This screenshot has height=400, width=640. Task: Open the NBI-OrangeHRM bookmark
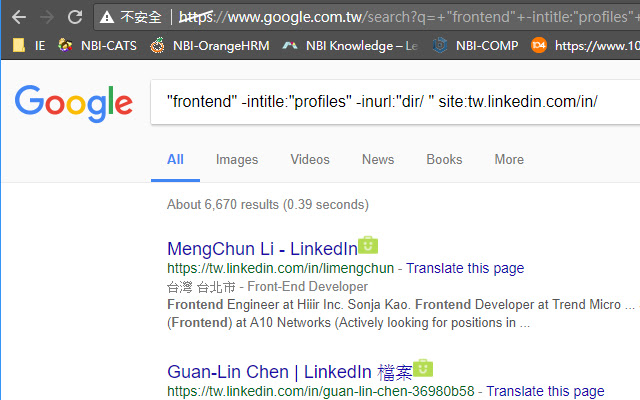(209, 45)
